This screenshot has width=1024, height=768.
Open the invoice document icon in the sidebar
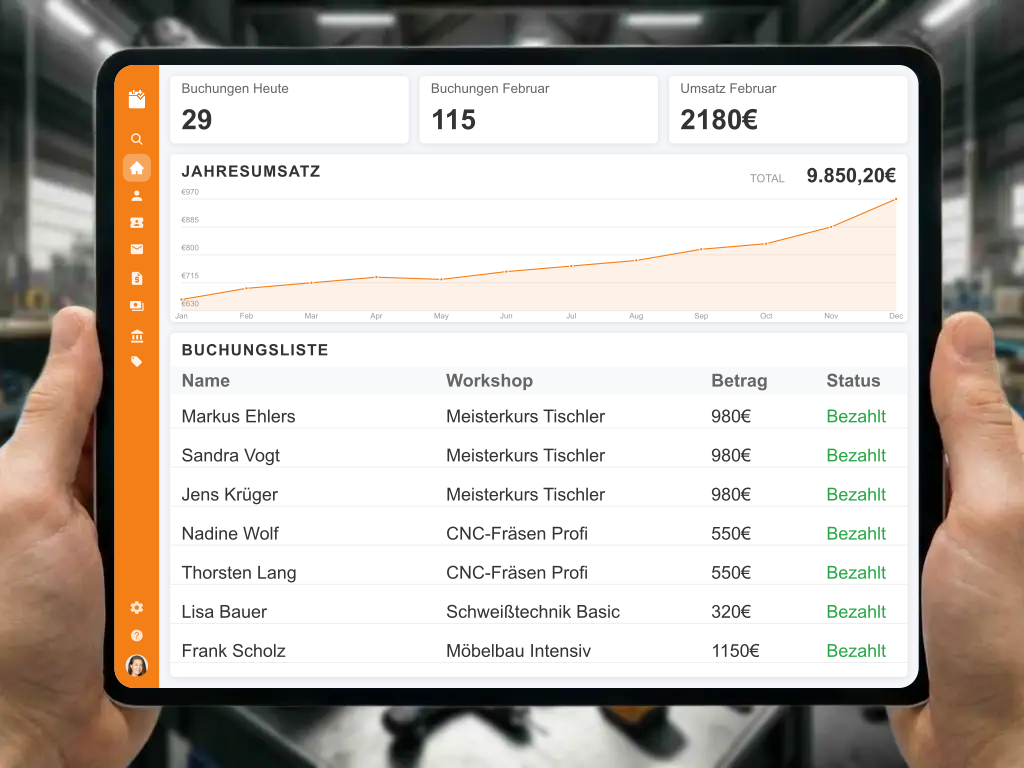click(x=136, y=278)
